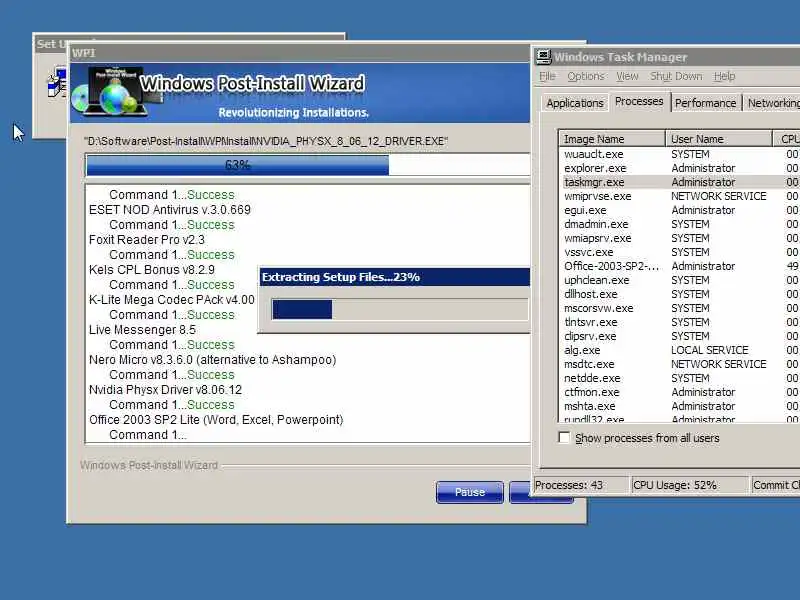This screenshot has width=800, height=600.
Task: Click the PHYSX driver installer path text
Action: (266, 141)
